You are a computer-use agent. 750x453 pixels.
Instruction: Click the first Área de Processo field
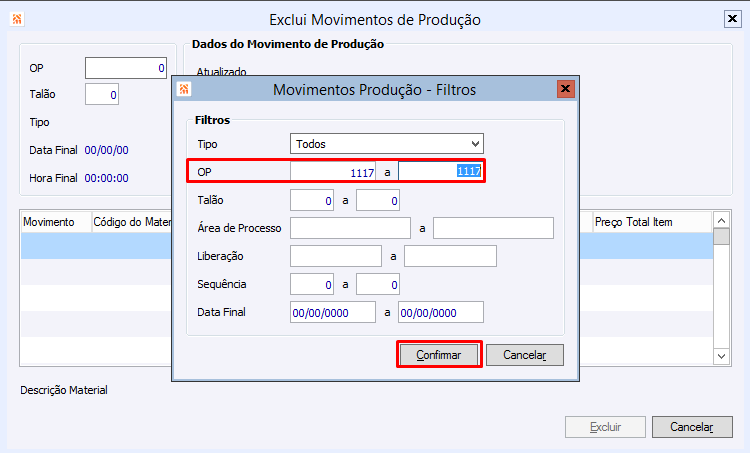tap(350, 228)
